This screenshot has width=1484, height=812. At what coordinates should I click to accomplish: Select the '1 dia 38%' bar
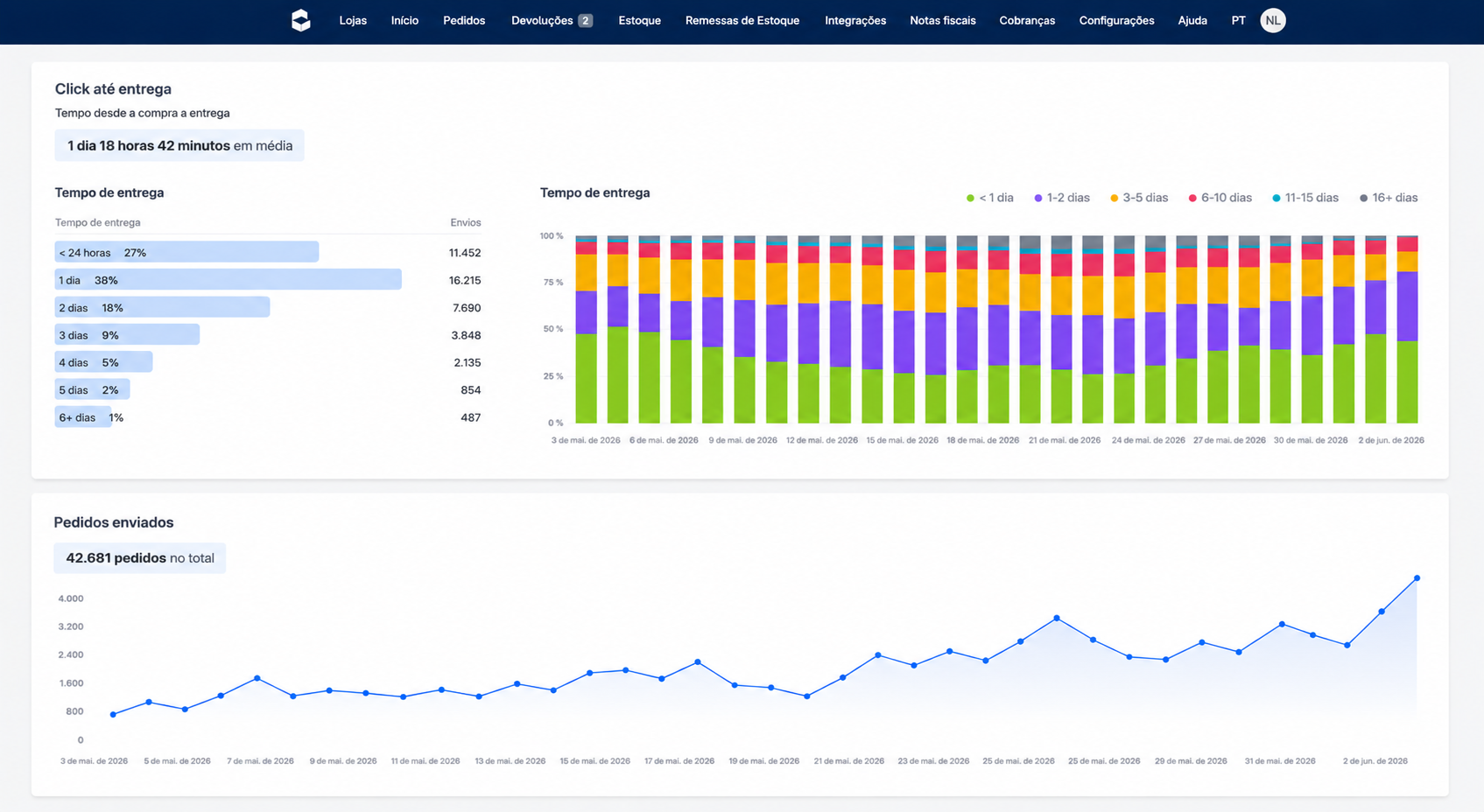(x=228, y=280)
